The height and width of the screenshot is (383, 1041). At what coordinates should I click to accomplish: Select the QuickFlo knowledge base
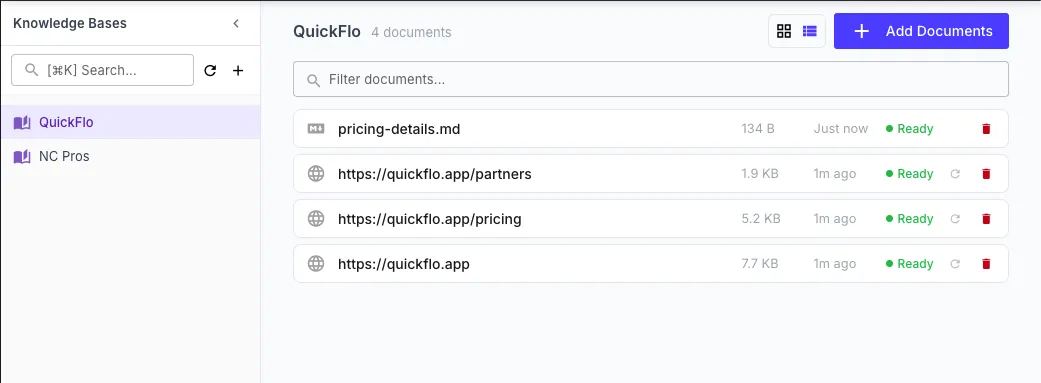pos(130,122)
